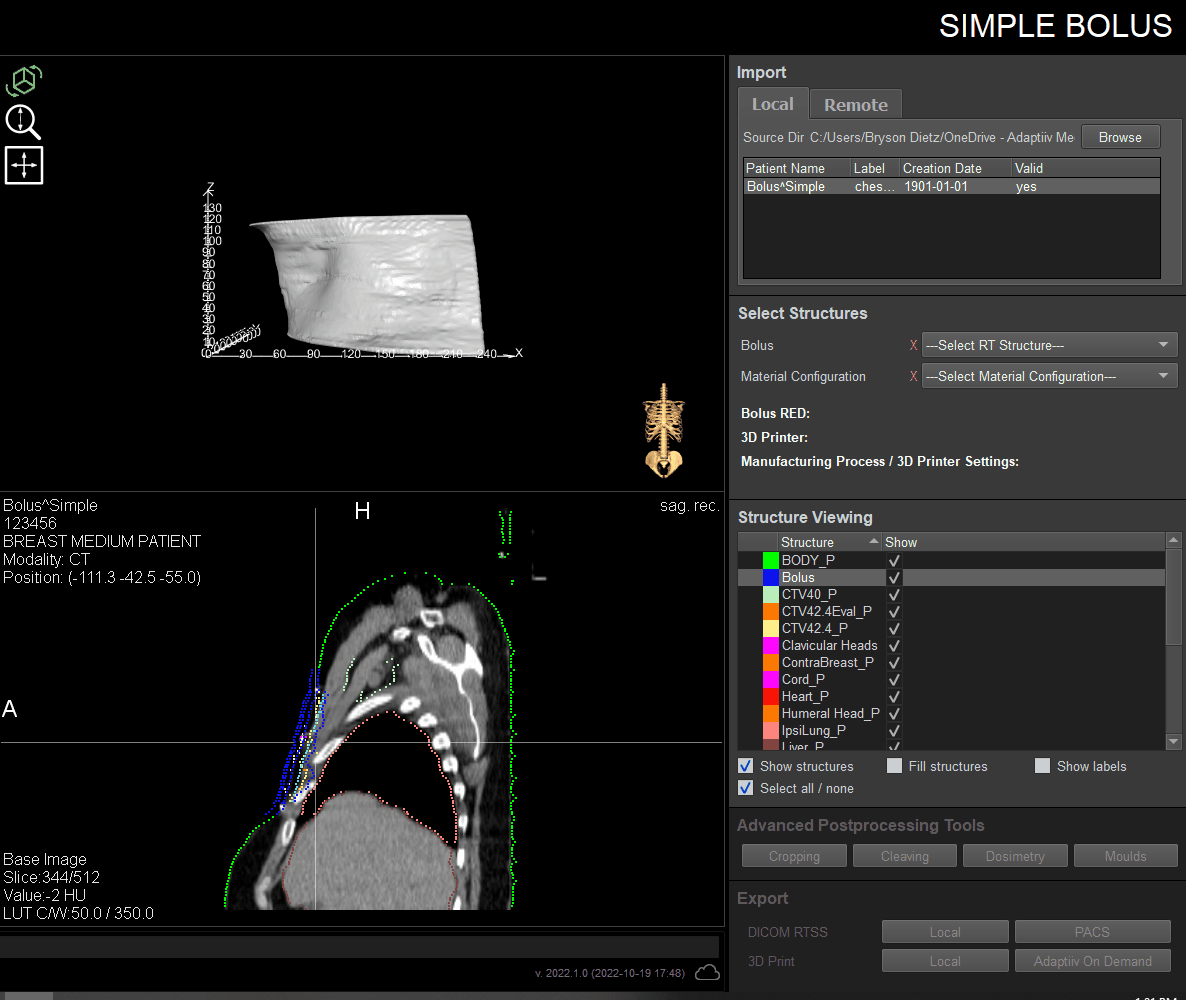Select the zoom magnifier tool
Image resolution: width=1186 pixels, height=1000 pixels.
23,122
